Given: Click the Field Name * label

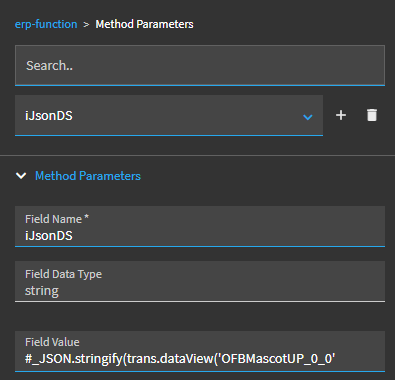Looking at the screenshot, I should (57, 219).
